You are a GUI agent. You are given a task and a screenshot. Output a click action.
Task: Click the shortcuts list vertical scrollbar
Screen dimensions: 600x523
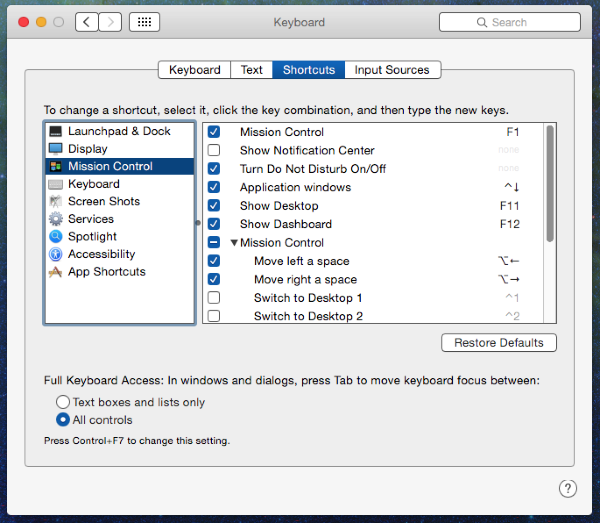(550, 184)
